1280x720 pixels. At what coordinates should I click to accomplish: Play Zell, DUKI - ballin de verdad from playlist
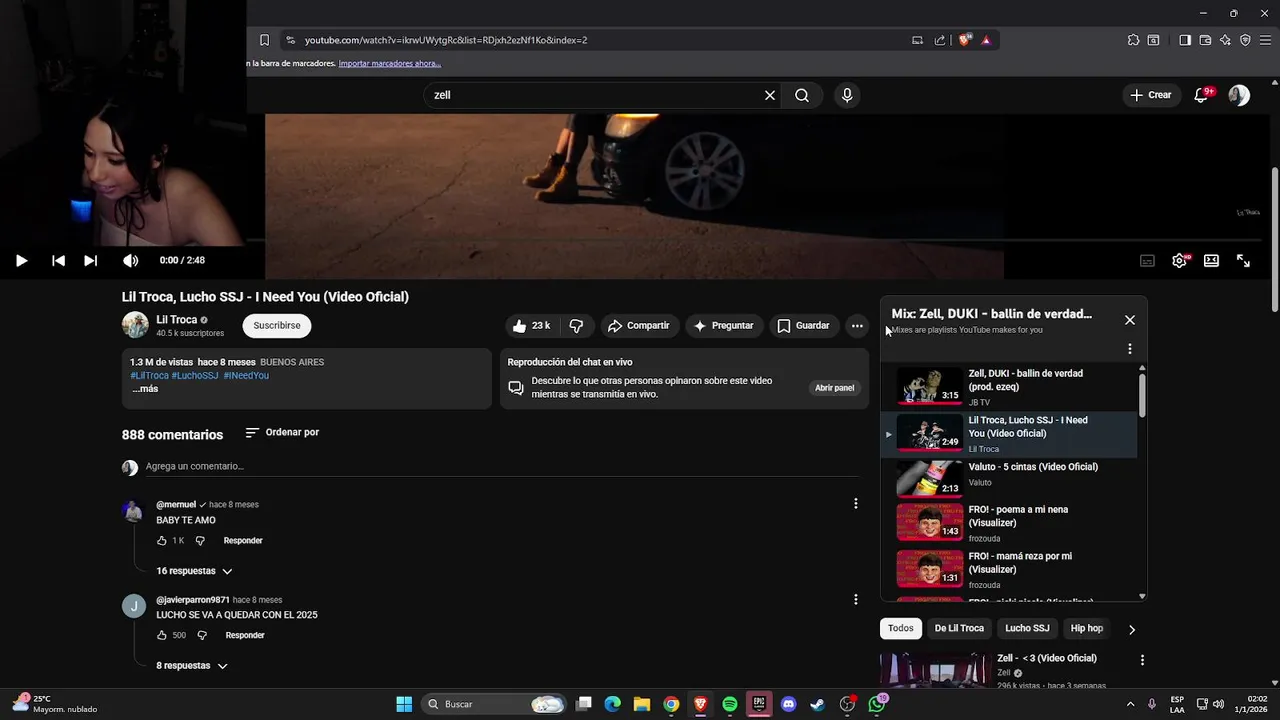pyautogui.click(x=1009, y=387)
